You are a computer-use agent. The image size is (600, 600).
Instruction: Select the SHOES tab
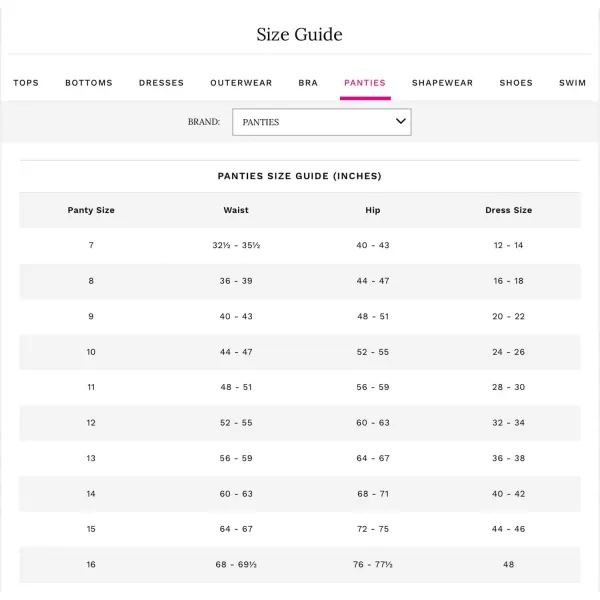[x=516, y=83]
